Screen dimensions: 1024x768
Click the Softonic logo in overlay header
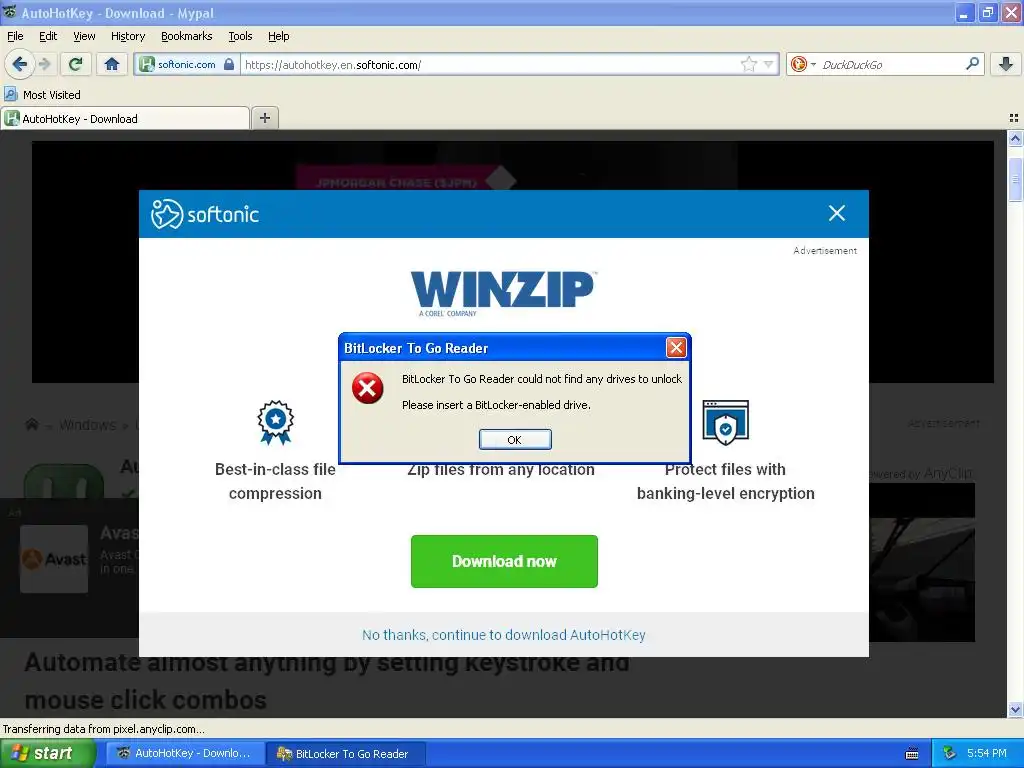pos(205,214)
